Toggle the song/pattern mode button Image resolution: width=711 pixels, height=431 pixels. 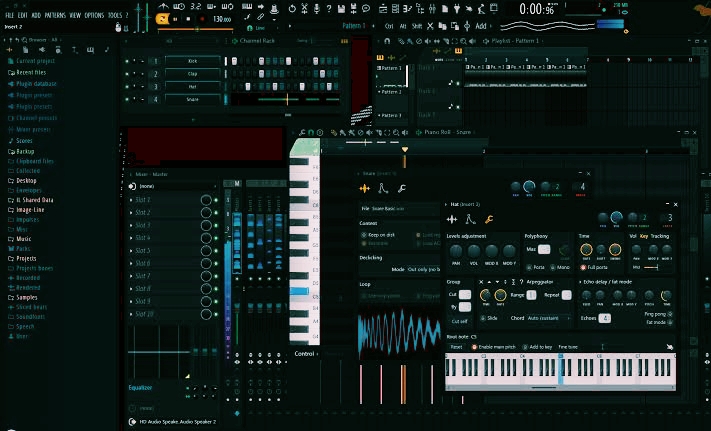pos(162,19)
